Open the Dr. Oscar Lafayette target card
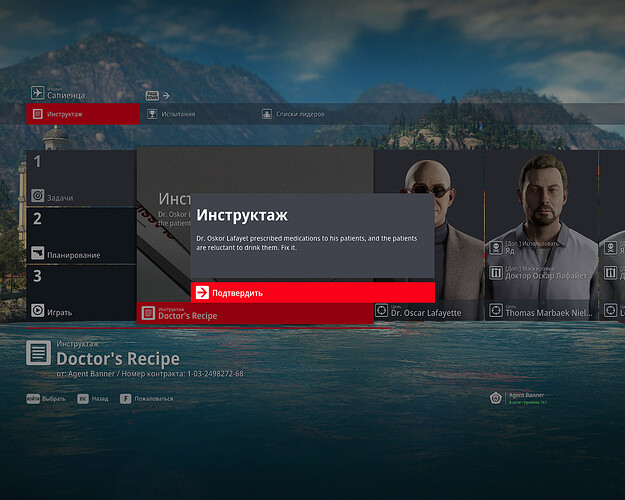Screen dimensions: 625x500 point(429,235)
